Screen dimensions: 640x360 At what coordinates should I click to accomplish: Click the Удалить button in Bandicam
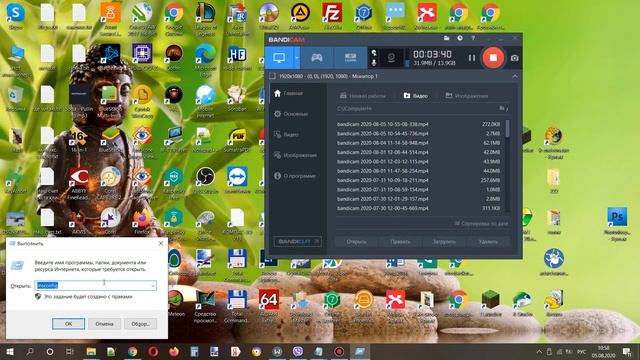(488, 242)
